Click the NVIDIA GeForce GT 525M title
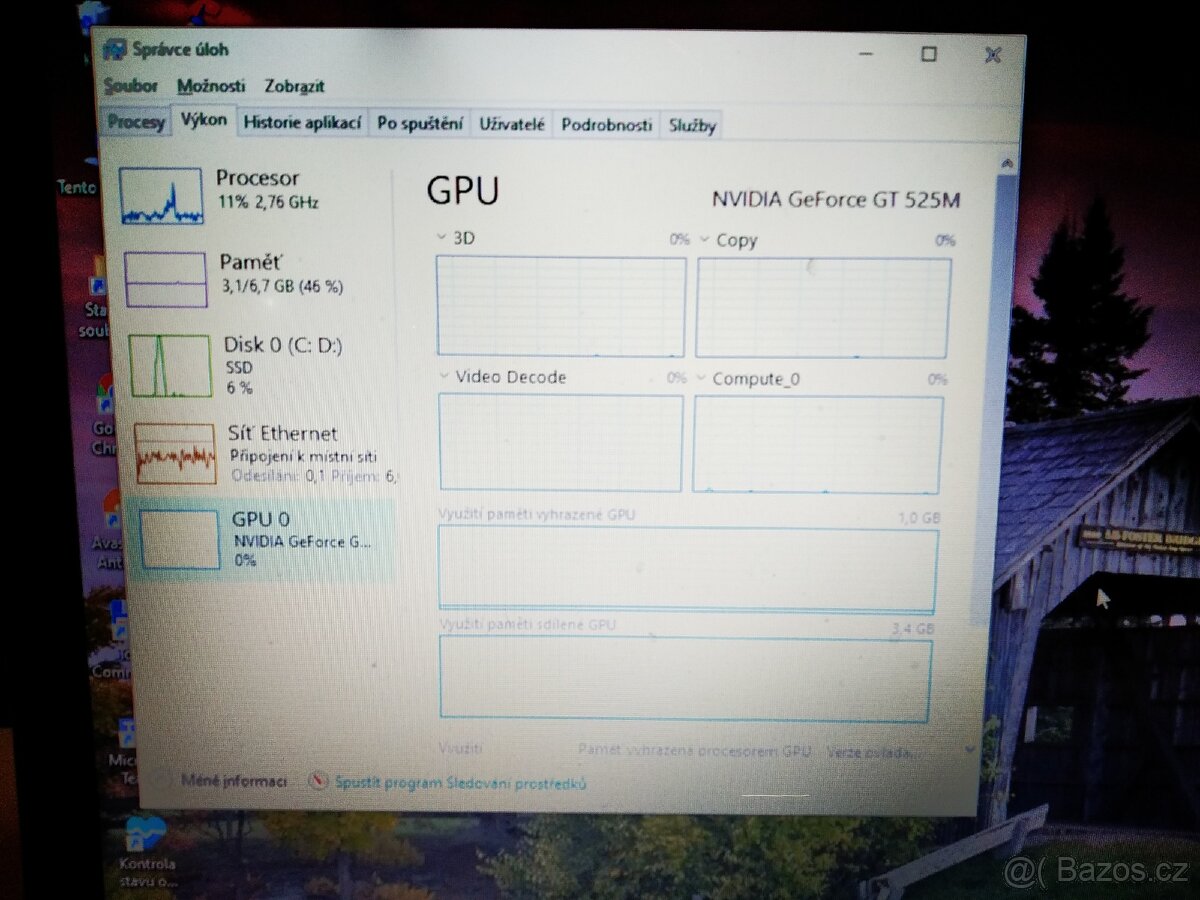The image size is (1200, 900). pos(836,199)
